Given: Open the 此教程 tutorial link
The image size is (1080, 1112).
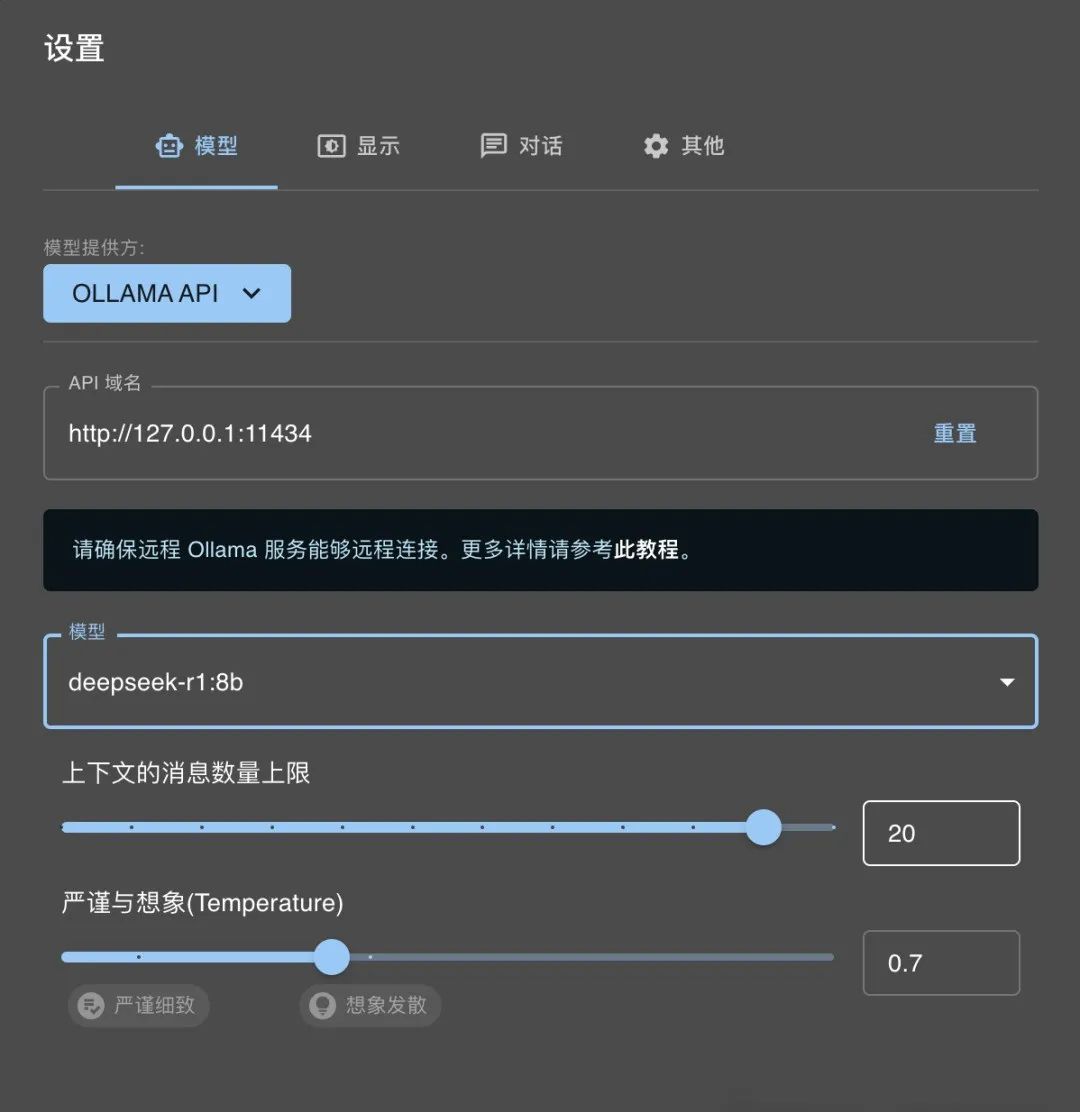Looking at the screenshot, I should click(646, 550).
